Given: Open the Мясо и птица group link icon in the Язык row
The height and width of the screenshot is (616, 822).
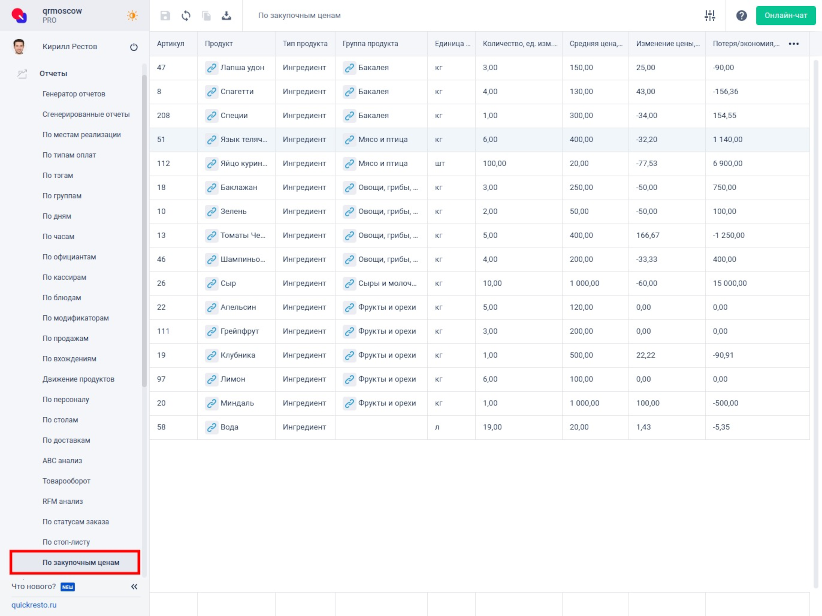Looking at the screenshot, I should coord(349,140).
